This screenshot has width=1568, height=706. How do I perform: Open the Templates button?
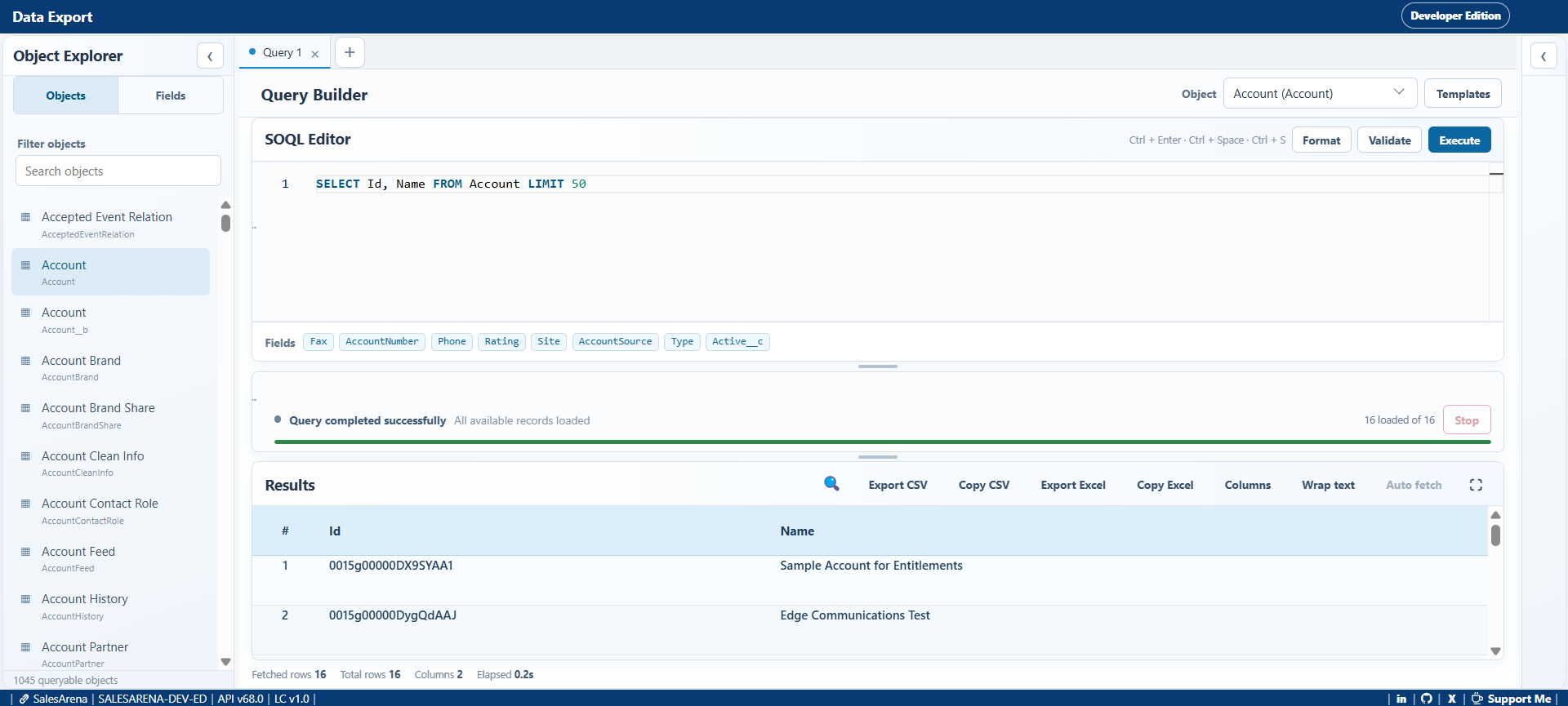[x=1463, y=94]
